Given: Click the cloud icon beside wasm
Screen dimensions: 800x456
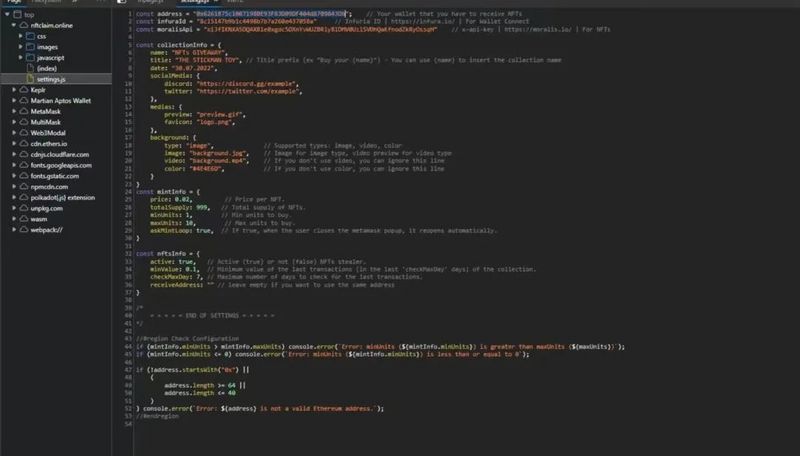Looking at the screenshot, I should (x=24, y=219).
